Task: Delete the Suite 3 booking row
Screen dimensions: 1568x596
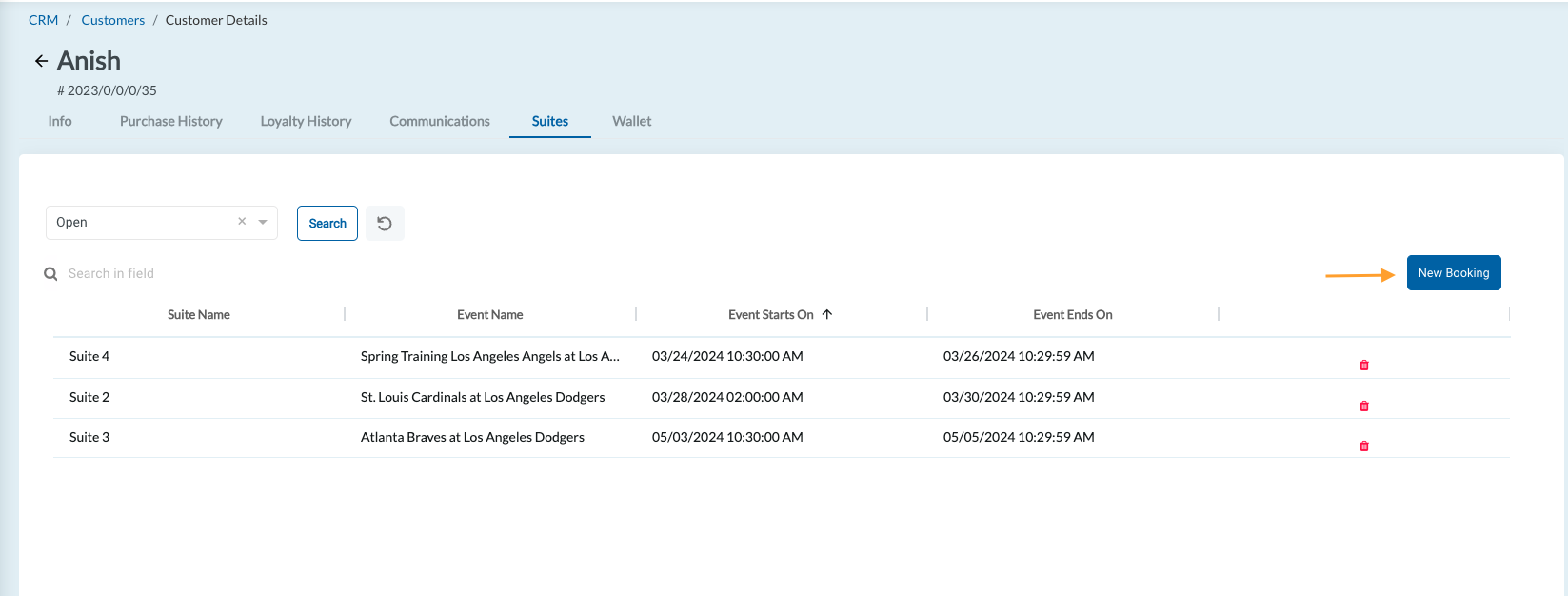Action: coord(1364,446)
